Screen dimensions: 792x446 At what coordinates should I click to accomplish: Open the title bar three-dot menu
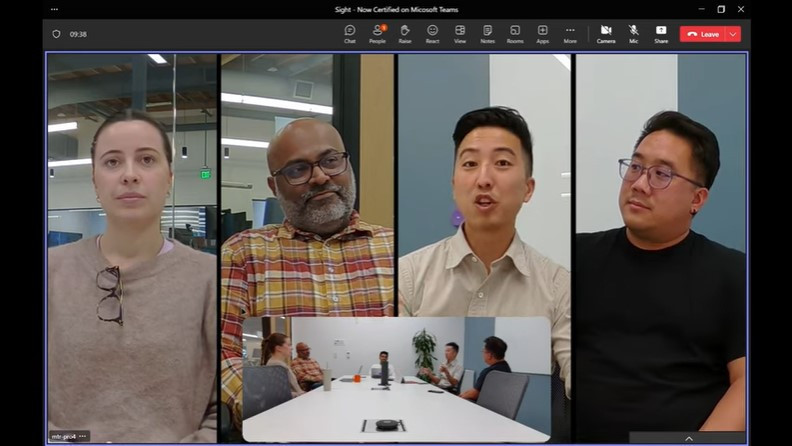[55, 9]
